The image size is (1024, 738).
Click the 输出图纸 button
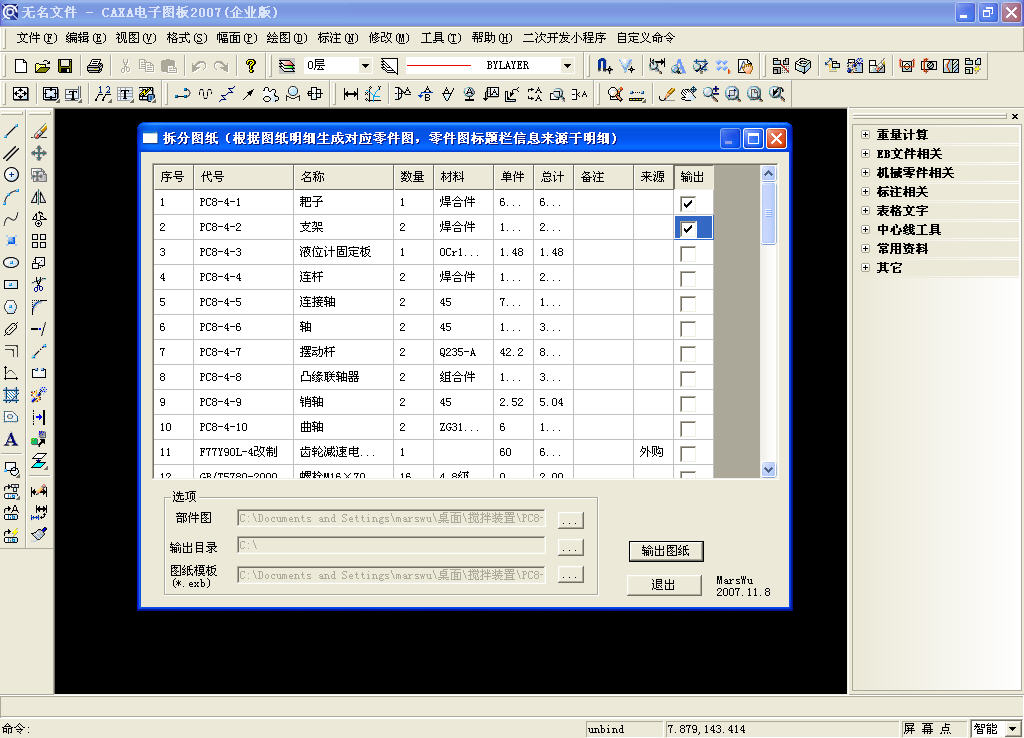coord(665,551)
